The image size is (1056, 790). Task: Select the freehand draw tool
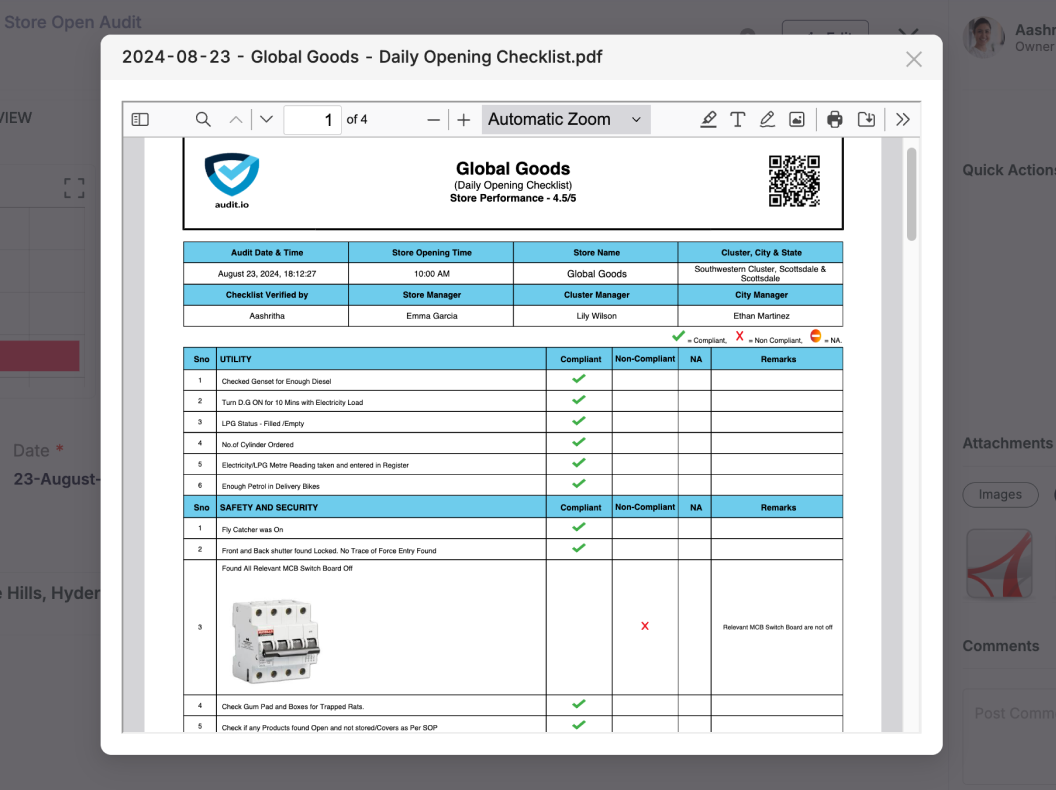pos(767,120)
